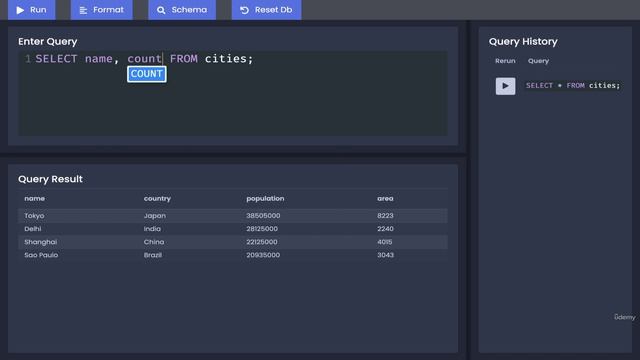The image size is (640, 360).
Task: Click population value 22125000
Action: (x=262, y=242)
